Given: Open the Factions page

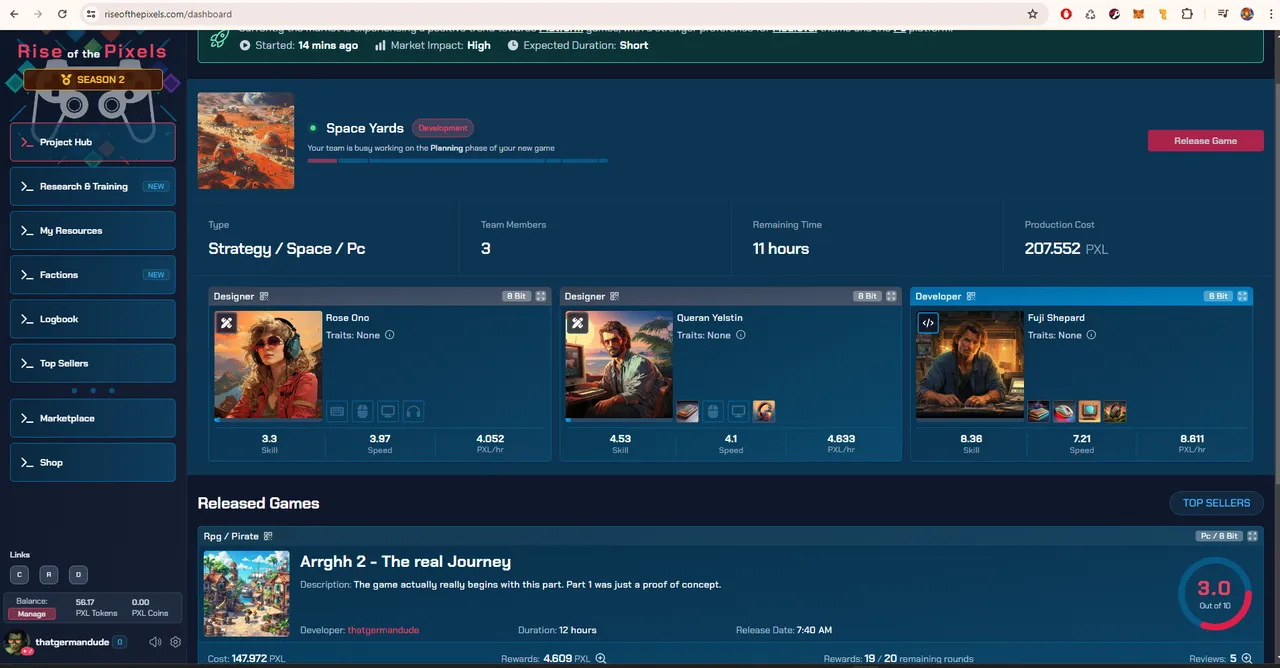Looking at the screenshot, I should pyautogui.click(x=93, y=275).
